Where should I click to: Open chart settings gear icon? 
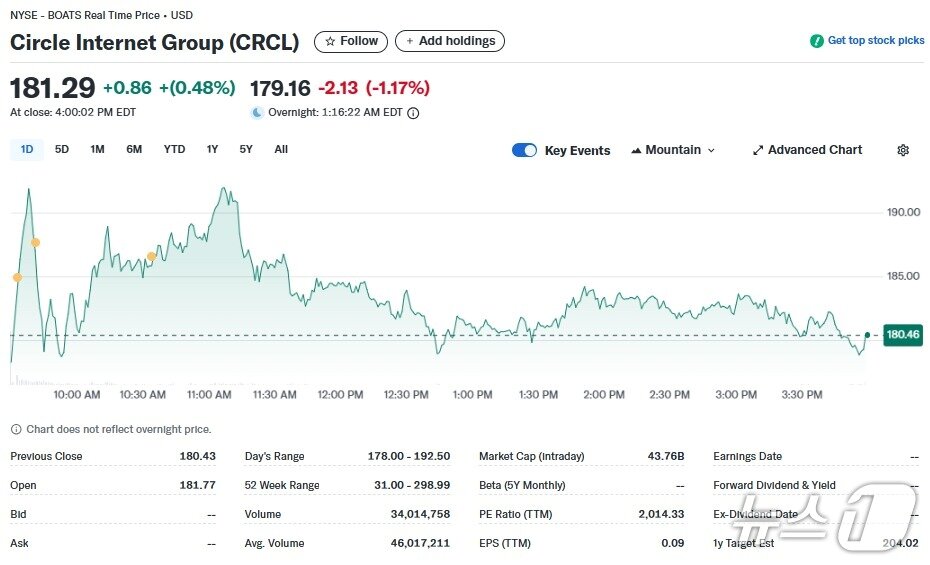(903, 150)
